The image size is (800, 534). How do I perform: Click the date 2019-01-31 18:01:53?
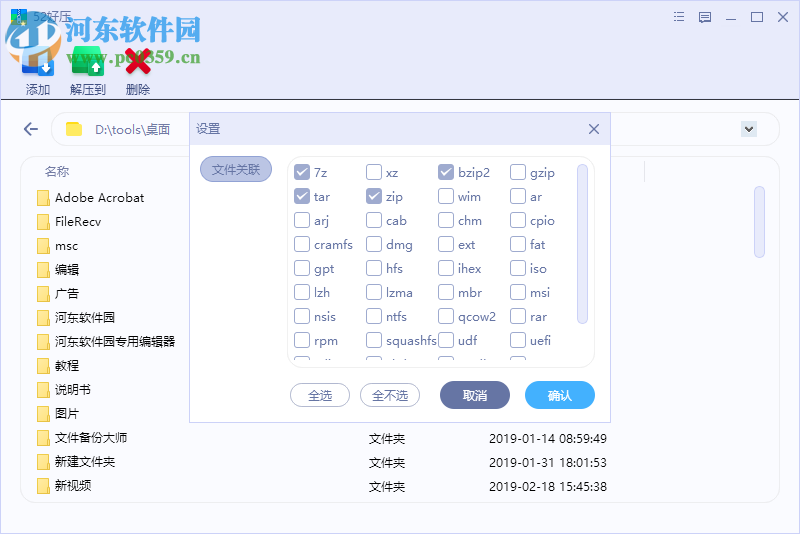(x=548, y=463)
